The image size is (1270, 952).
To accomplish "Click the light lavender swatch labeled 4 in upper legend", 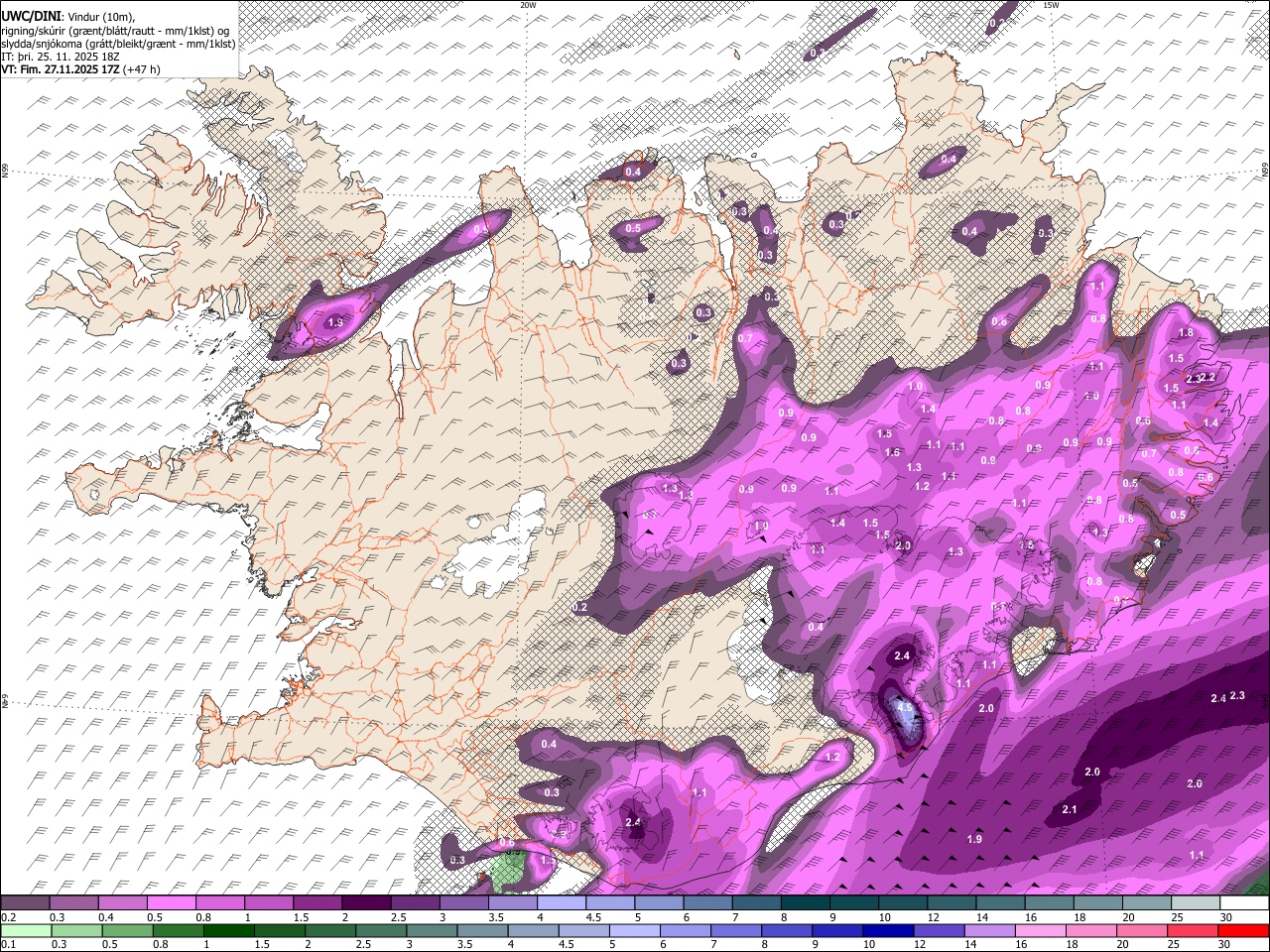I will pos(561,903).
